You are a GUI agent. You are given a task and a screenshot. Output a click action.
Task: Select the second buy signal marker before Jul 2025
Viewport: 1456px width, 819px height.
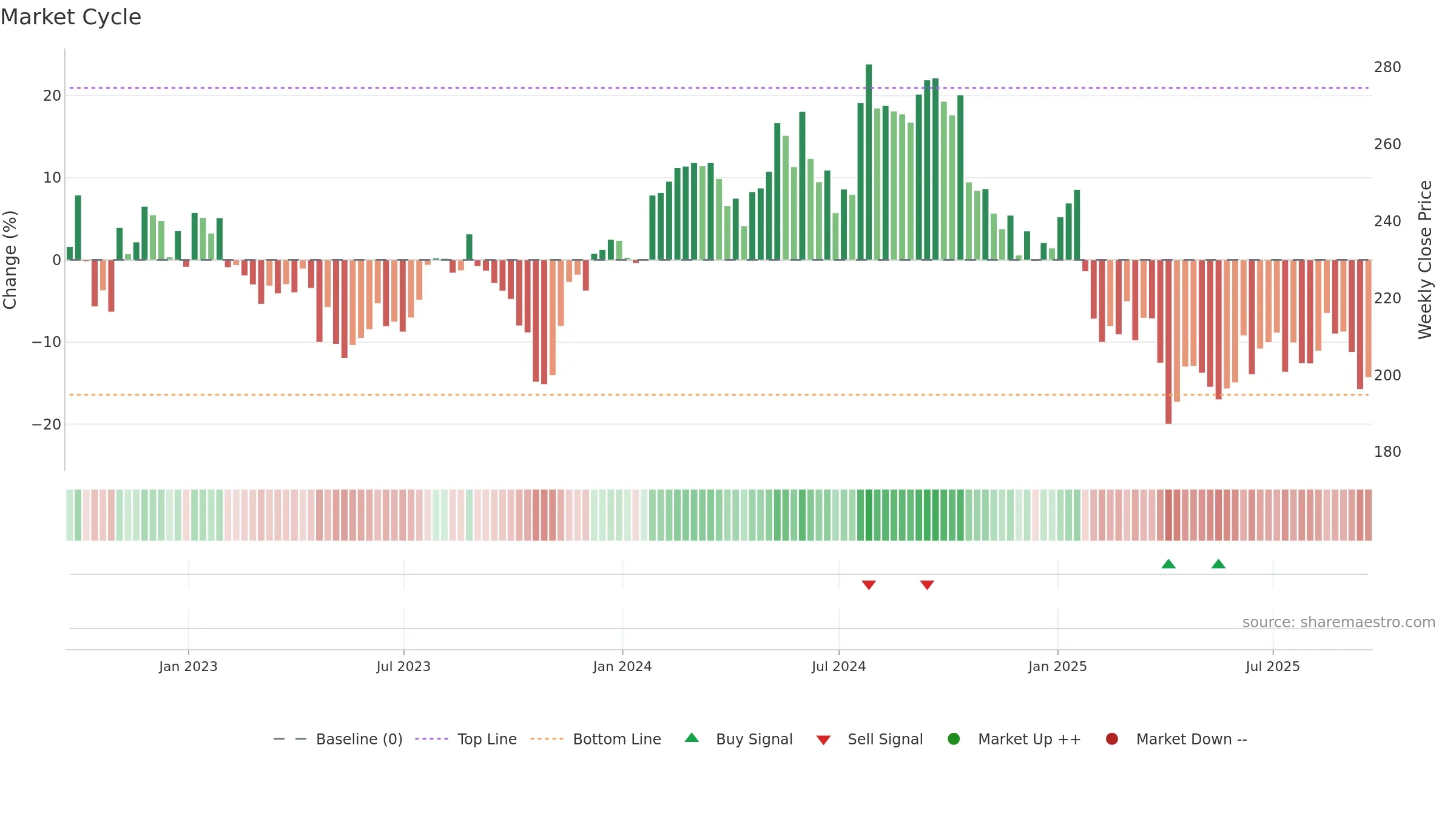click(1218, 564)
